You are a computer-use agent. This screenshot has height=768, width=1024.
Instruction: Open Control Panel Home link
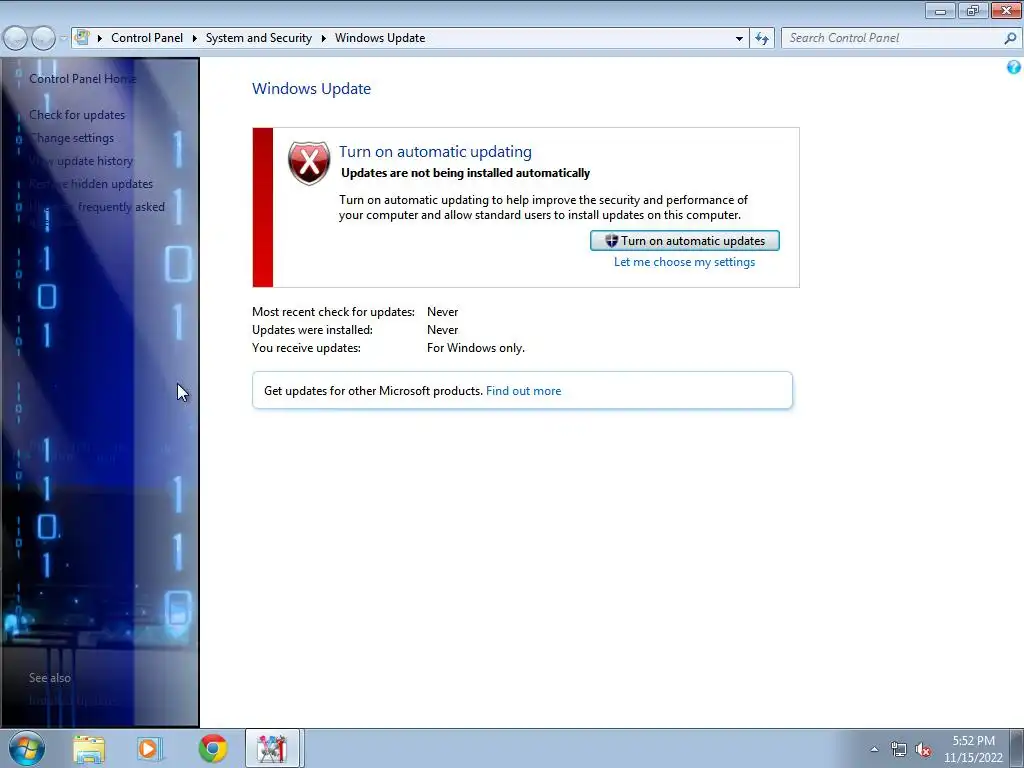pyautogui.click(x=82, y=78)
